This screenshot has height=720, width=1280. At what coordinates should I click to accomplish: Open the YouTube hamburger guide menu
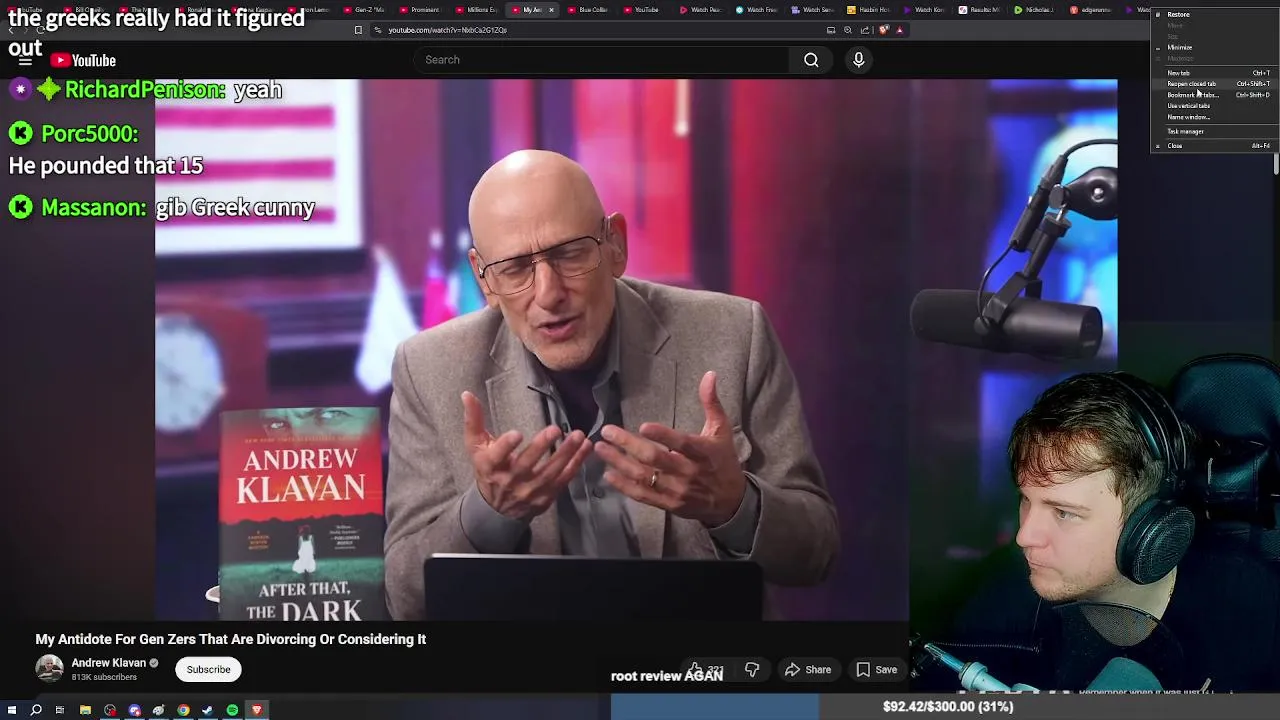pyautogui.click(x=25, y=61)
